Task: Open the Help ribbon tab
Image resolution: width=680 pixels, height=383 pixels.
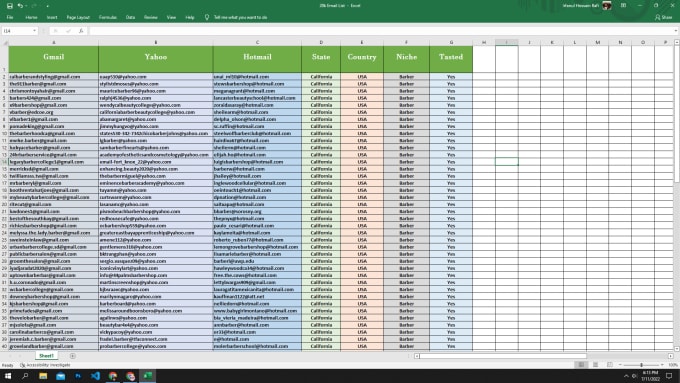Action: [190, 17]
